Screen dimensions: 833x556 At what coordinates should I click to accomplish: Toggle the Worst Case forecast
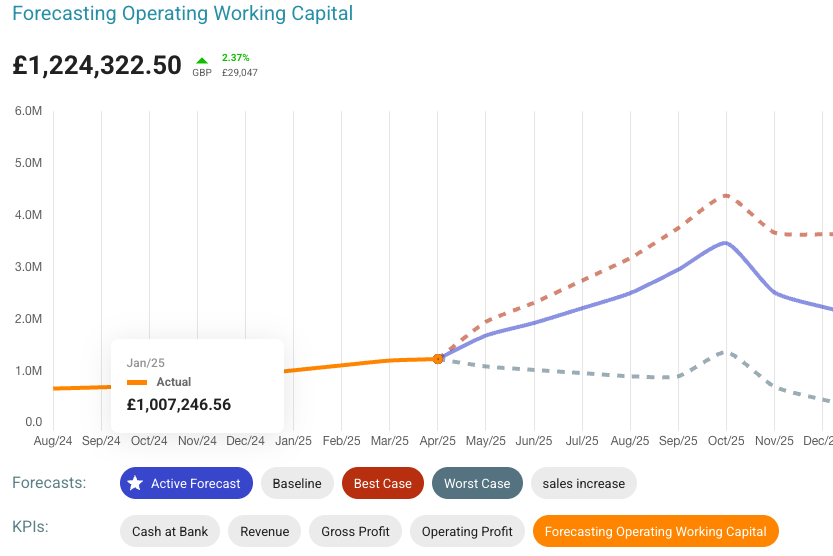pyautogui.click(x=477, y=483)
